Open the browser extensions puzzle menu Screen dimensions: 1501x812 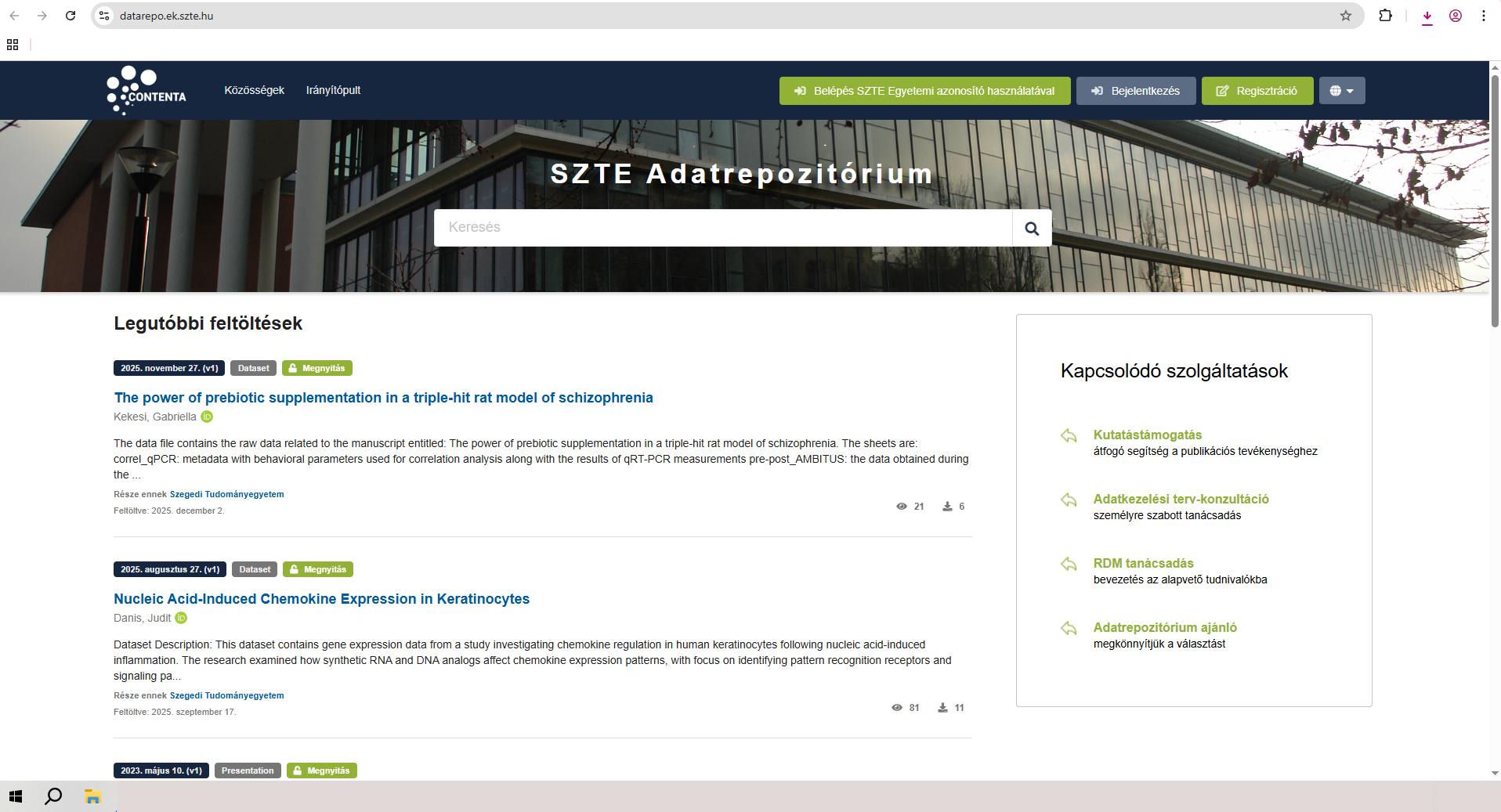1385,16
